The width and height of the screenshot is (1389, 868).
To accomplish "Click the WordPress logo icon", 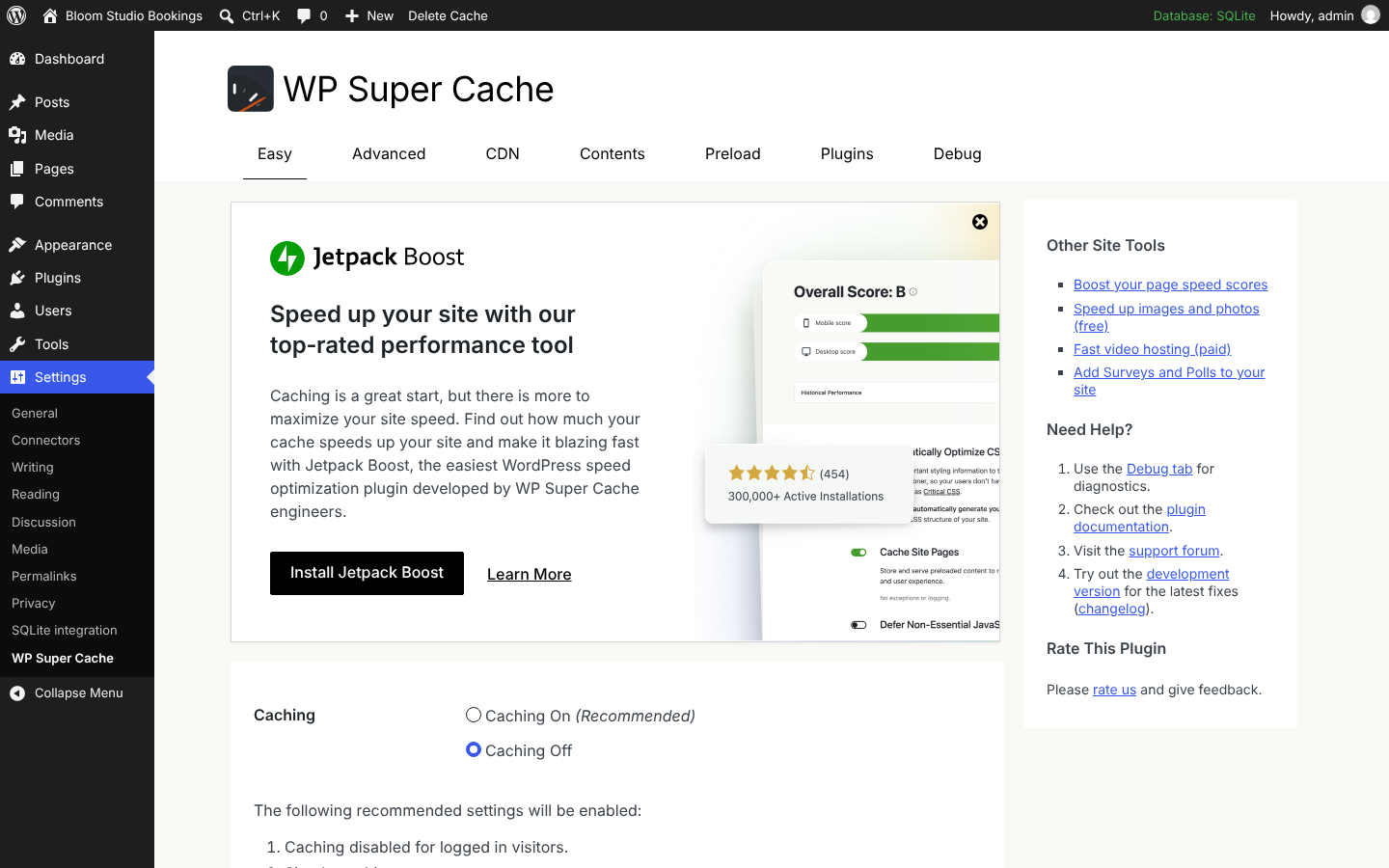I will tap(16, 15).
